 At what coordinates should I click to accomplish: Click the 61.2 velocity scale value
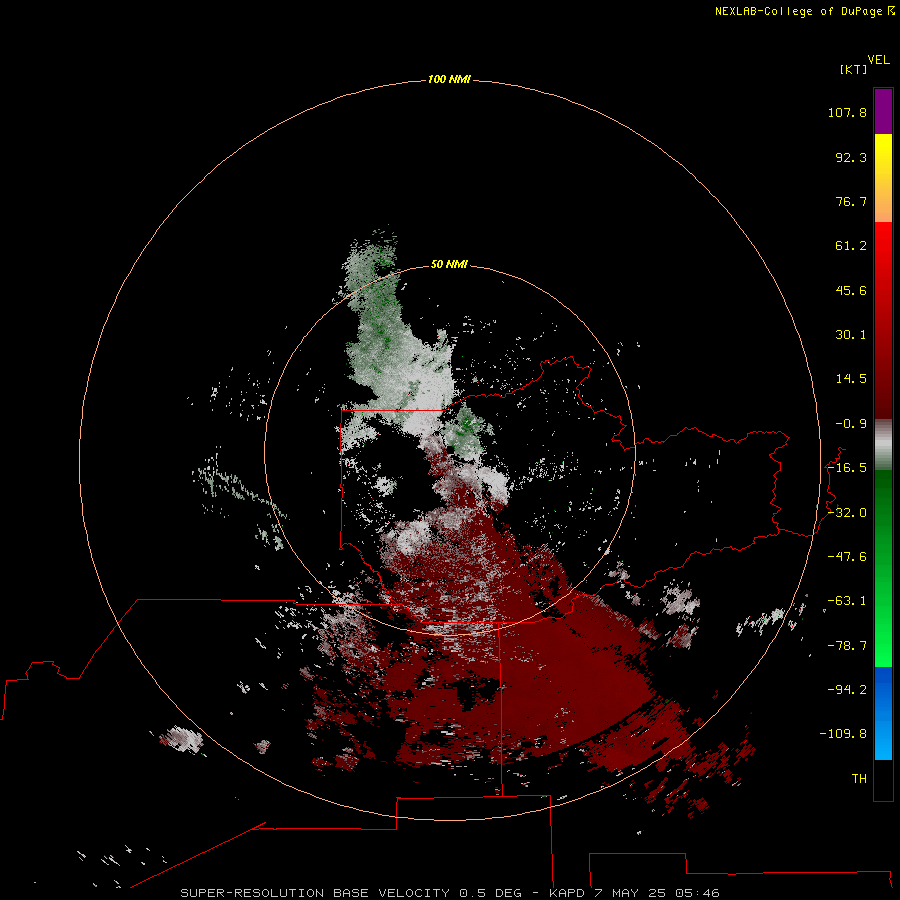tap(851, 246)
